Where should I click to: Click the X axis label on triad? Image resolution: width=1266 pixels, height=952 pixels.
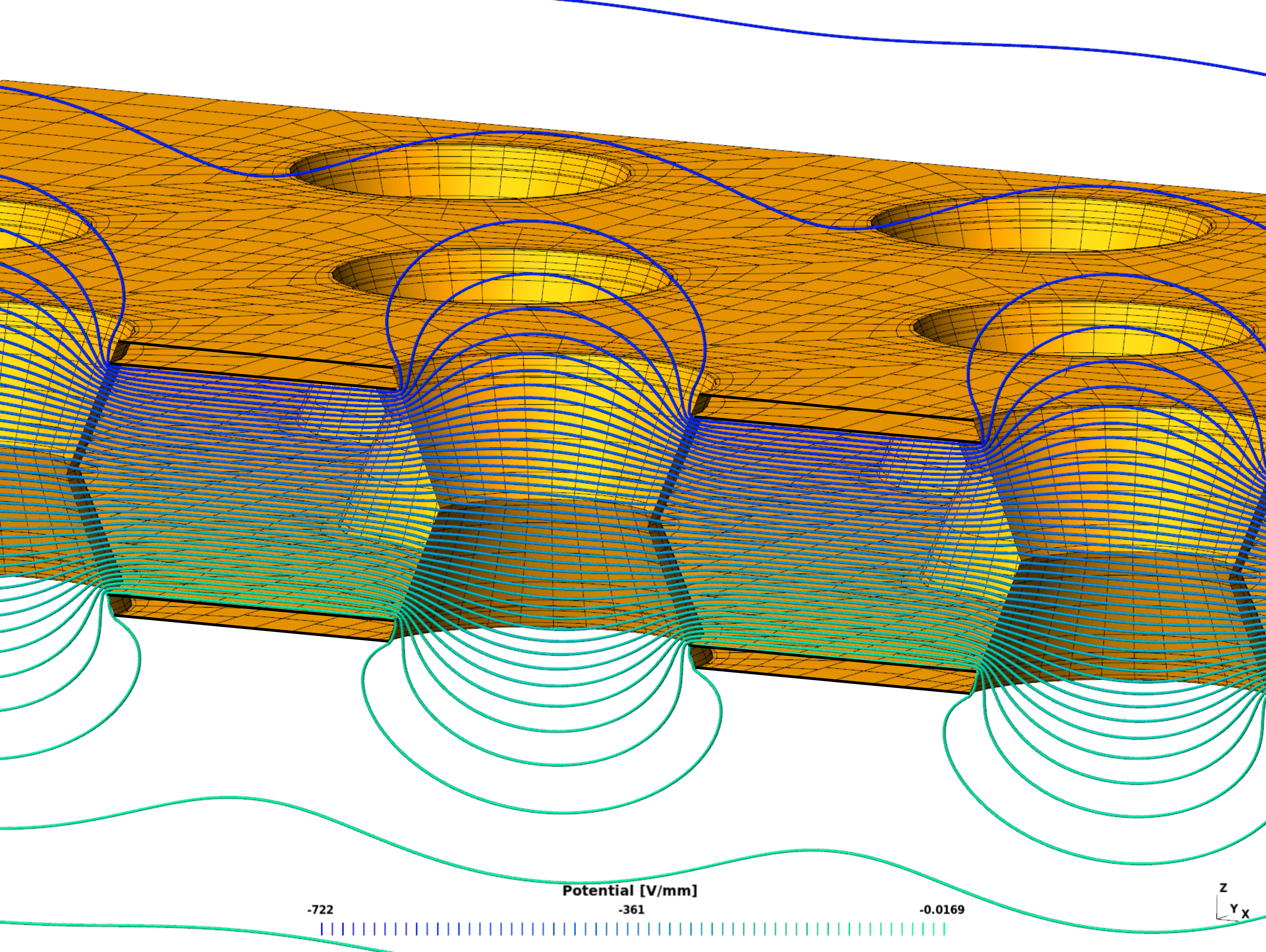(1245, 914)
